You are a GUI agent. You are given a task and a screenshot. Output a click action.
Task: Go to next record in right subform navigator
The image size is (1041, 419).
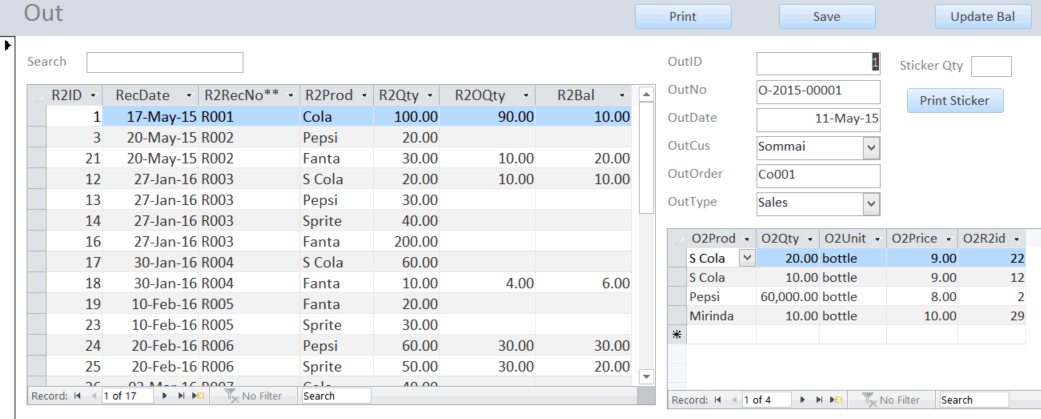[x=800, y=400]
